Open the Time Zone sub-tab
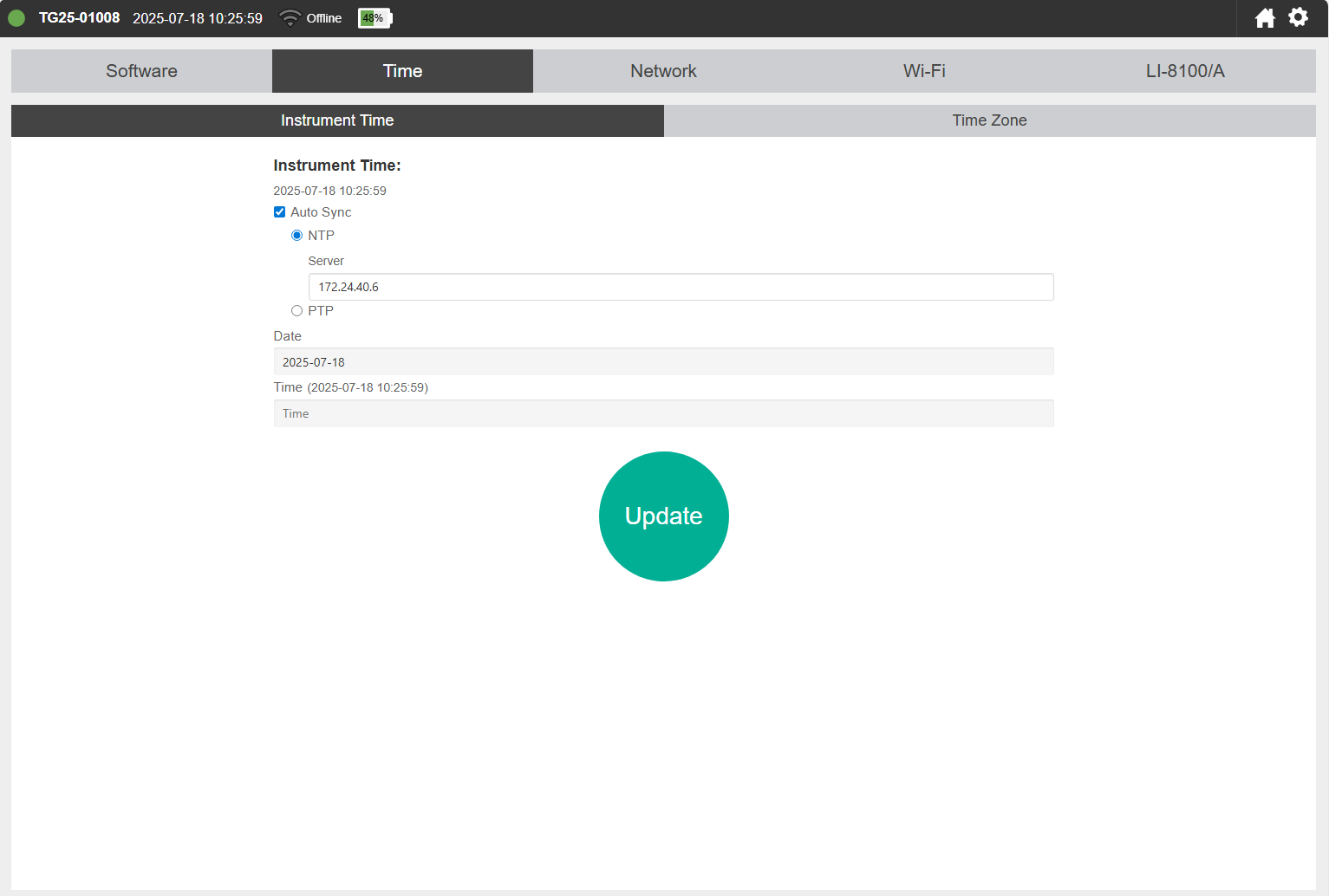Image resolution: width=1329 pixels, height=896 pixels. click(990, 120)
